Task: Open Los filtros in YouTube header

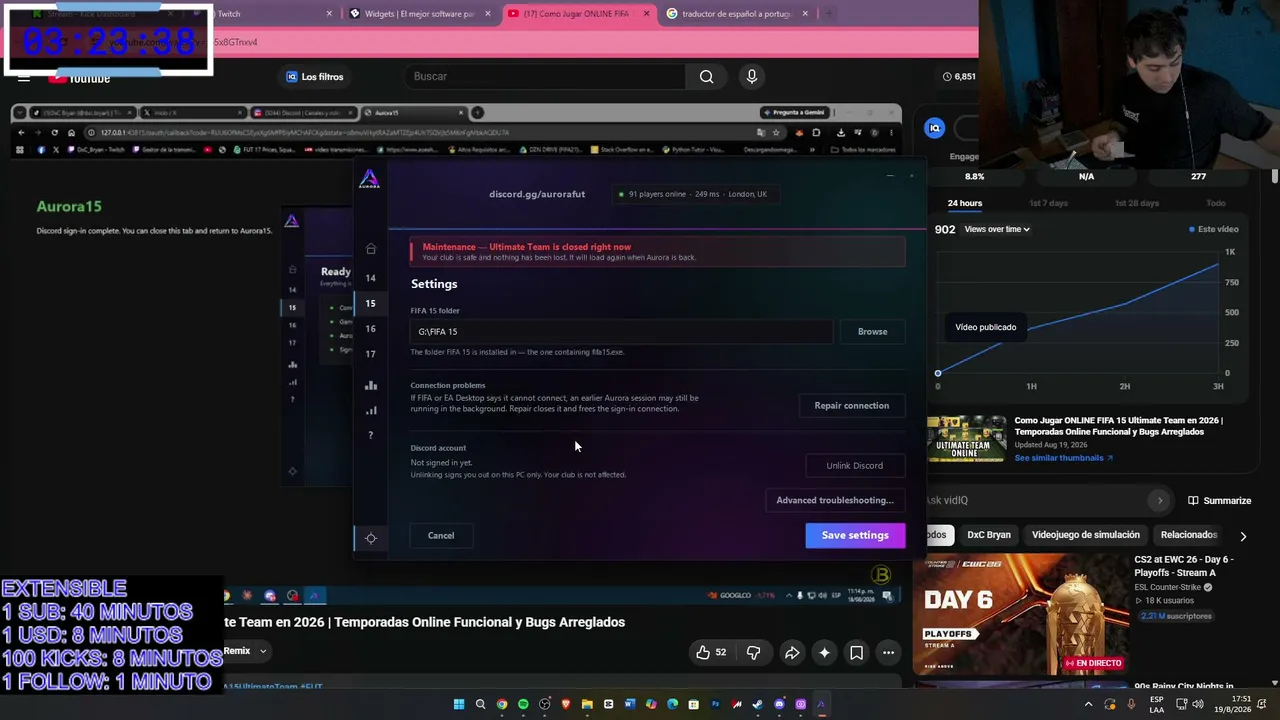Action: (314, 77)
